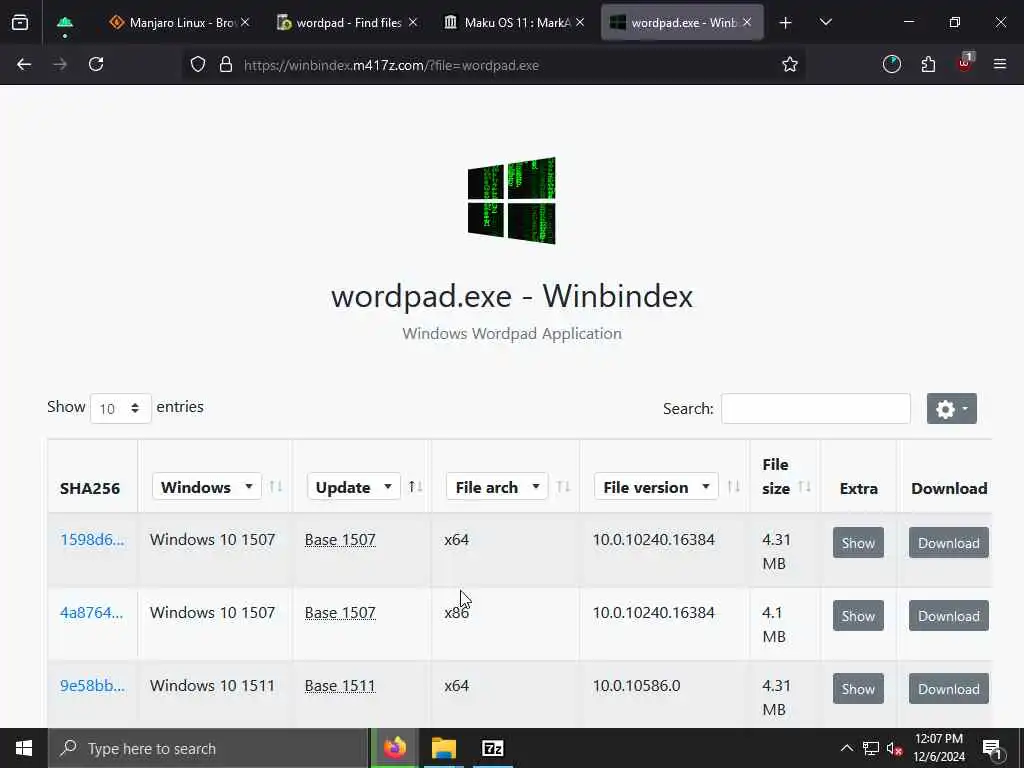Open the uBlock Origin extension icon
Screen dimensions: 1024x768
tap(965, 64)
